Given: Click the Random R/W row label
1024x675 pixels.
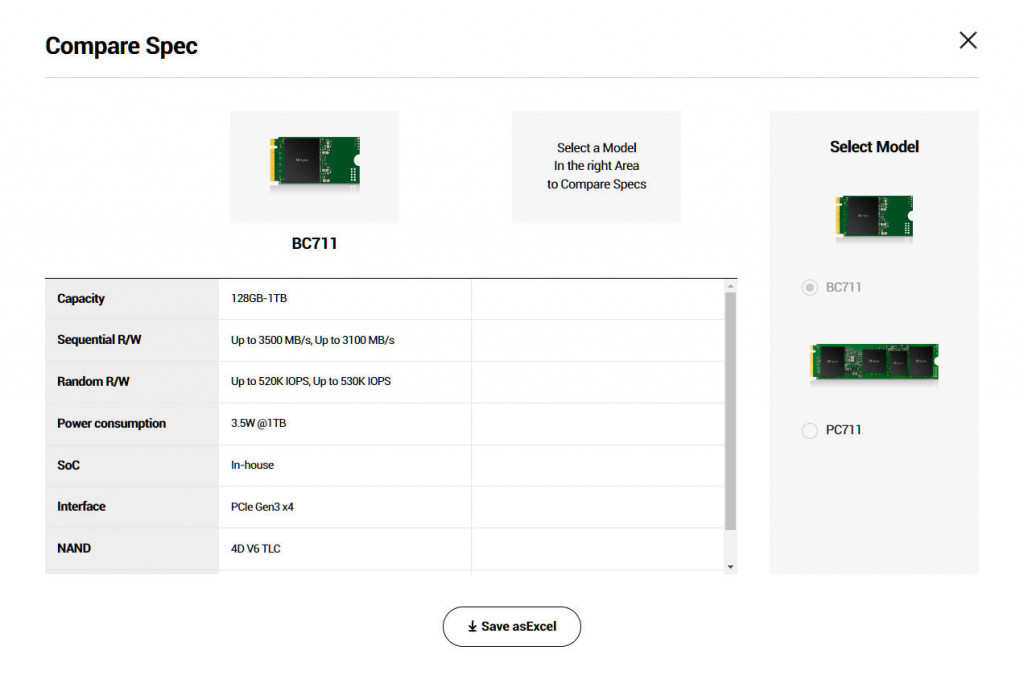Looking at the screenshot, I should [93, 381].
